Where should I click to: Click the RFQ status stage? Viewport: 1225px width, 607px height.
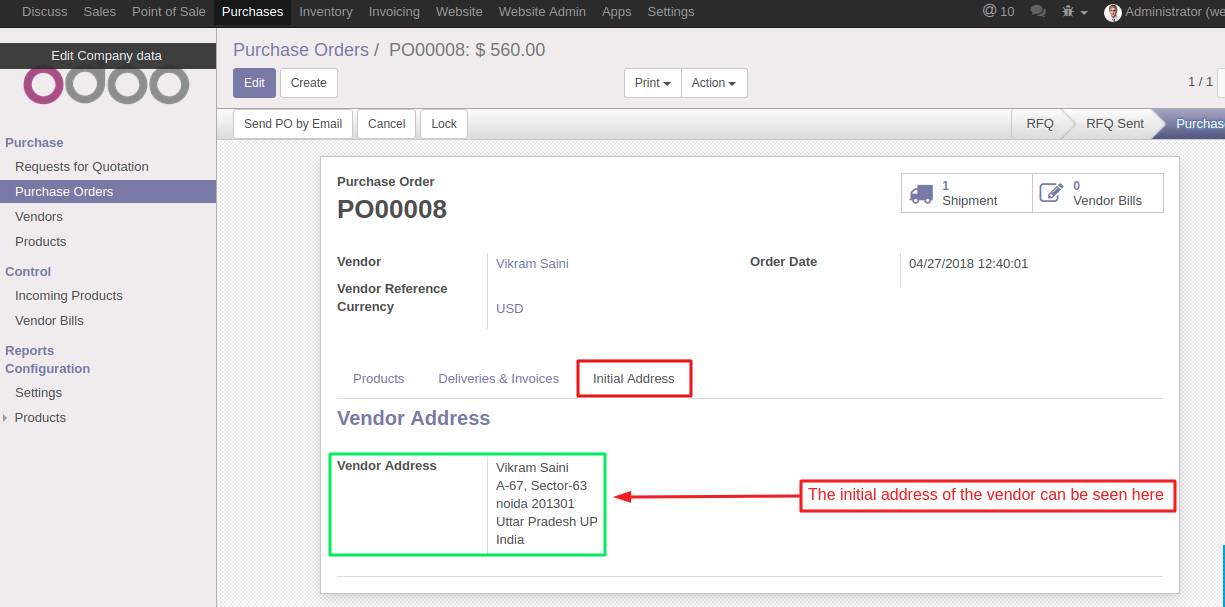[x=1040, y=124]
